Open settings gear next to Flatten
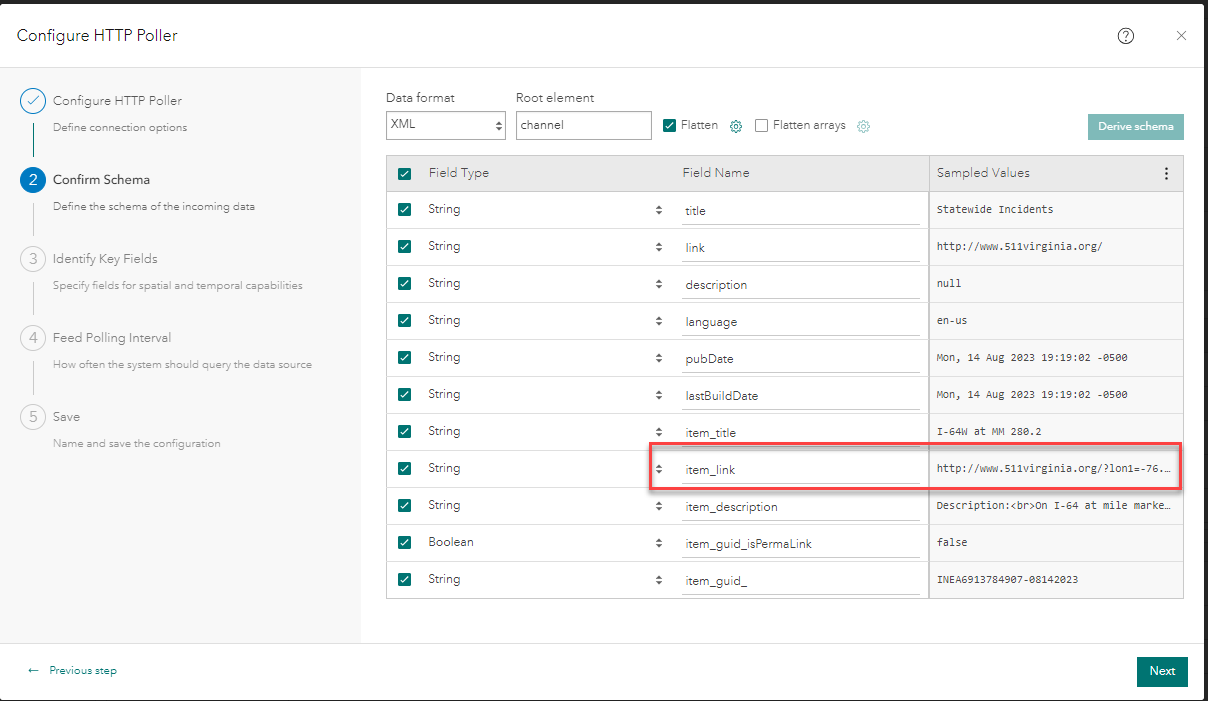This screenshot has width=1208, height=701. click(x=736, y=126)
